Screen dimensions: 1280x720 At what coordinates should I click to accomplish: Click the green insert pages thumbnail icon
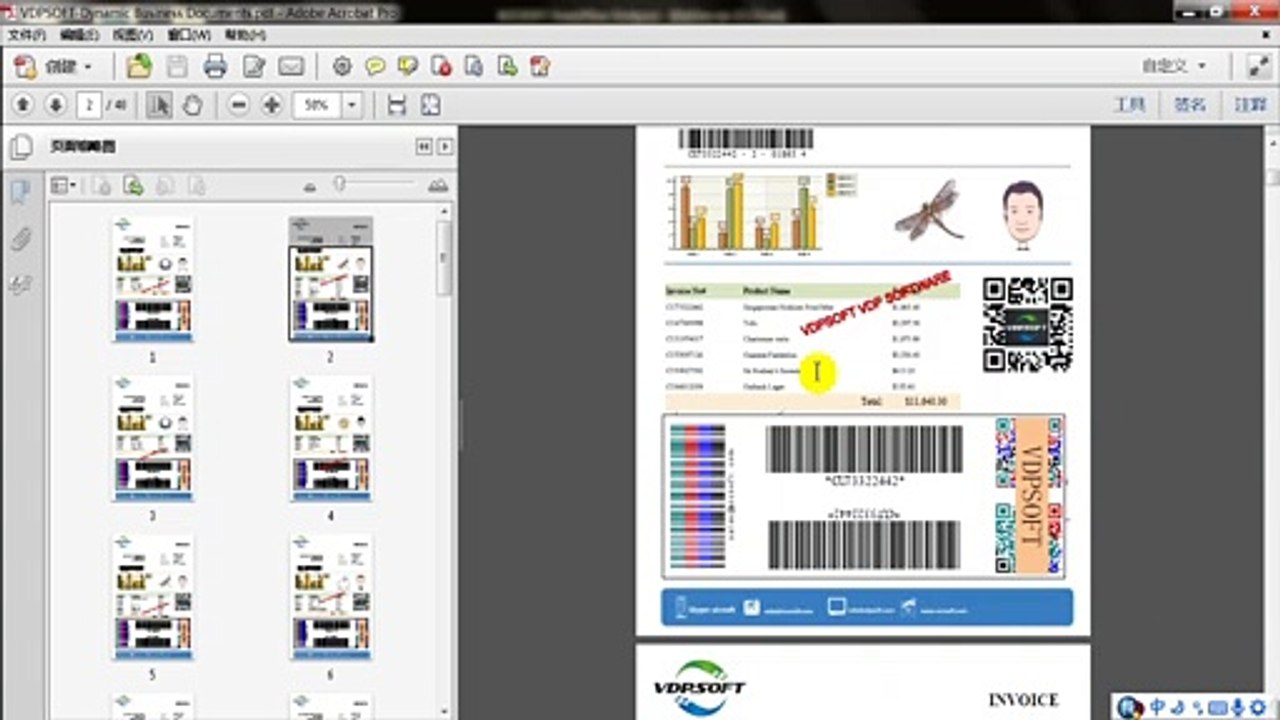[x=133, y=185]
